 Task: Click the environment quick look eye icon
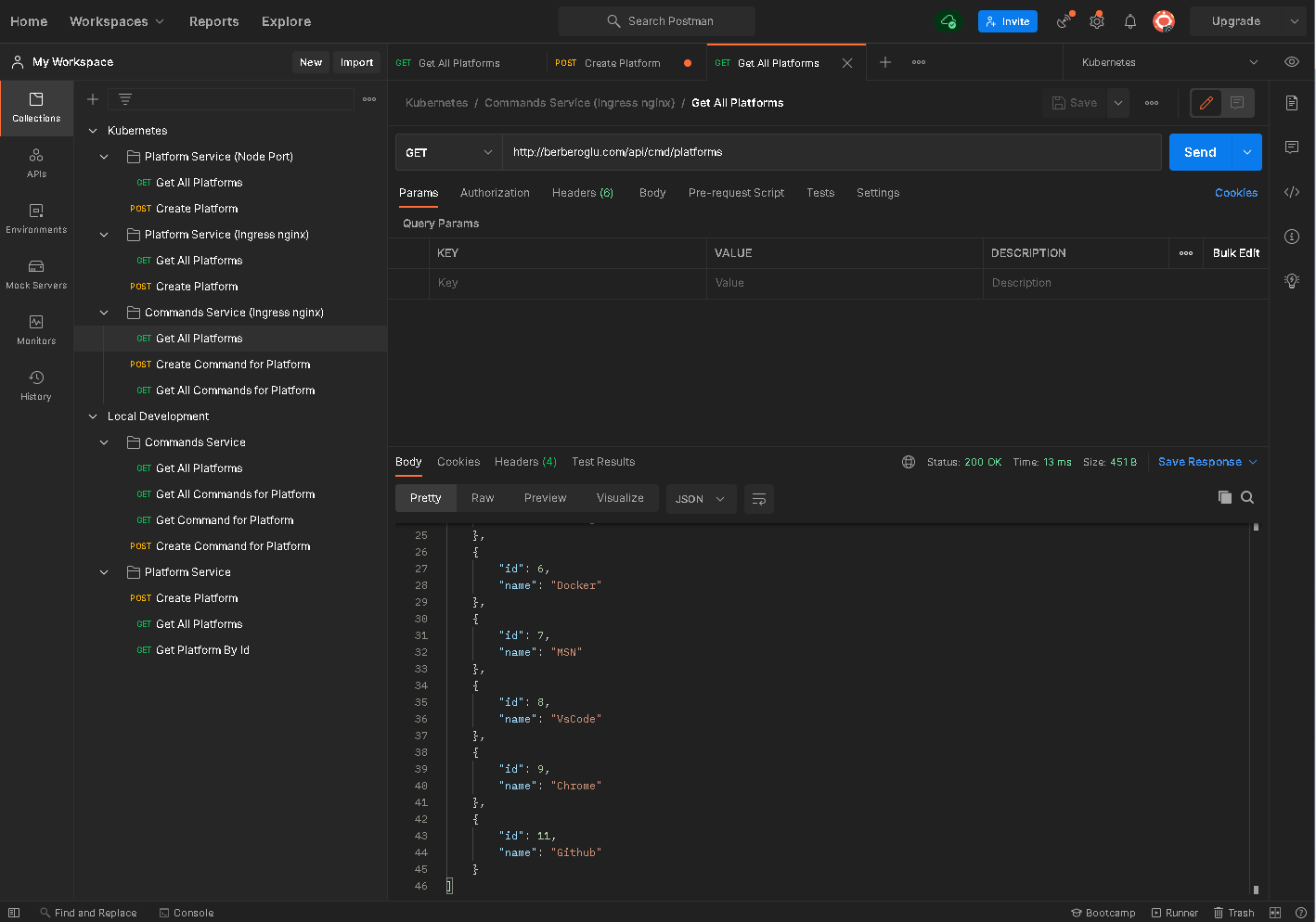[x=1292, y=62]
